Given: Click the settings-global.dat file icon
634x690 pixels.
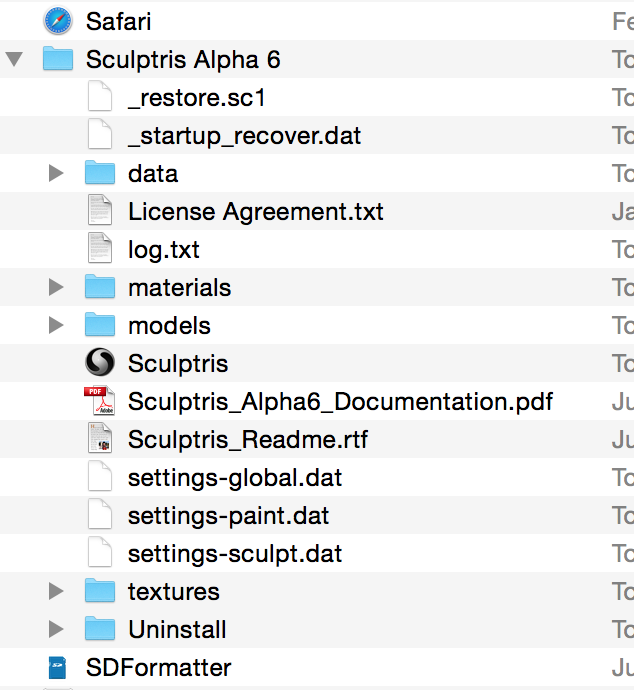Looking at the screenshot, I should tap(100, 476).
